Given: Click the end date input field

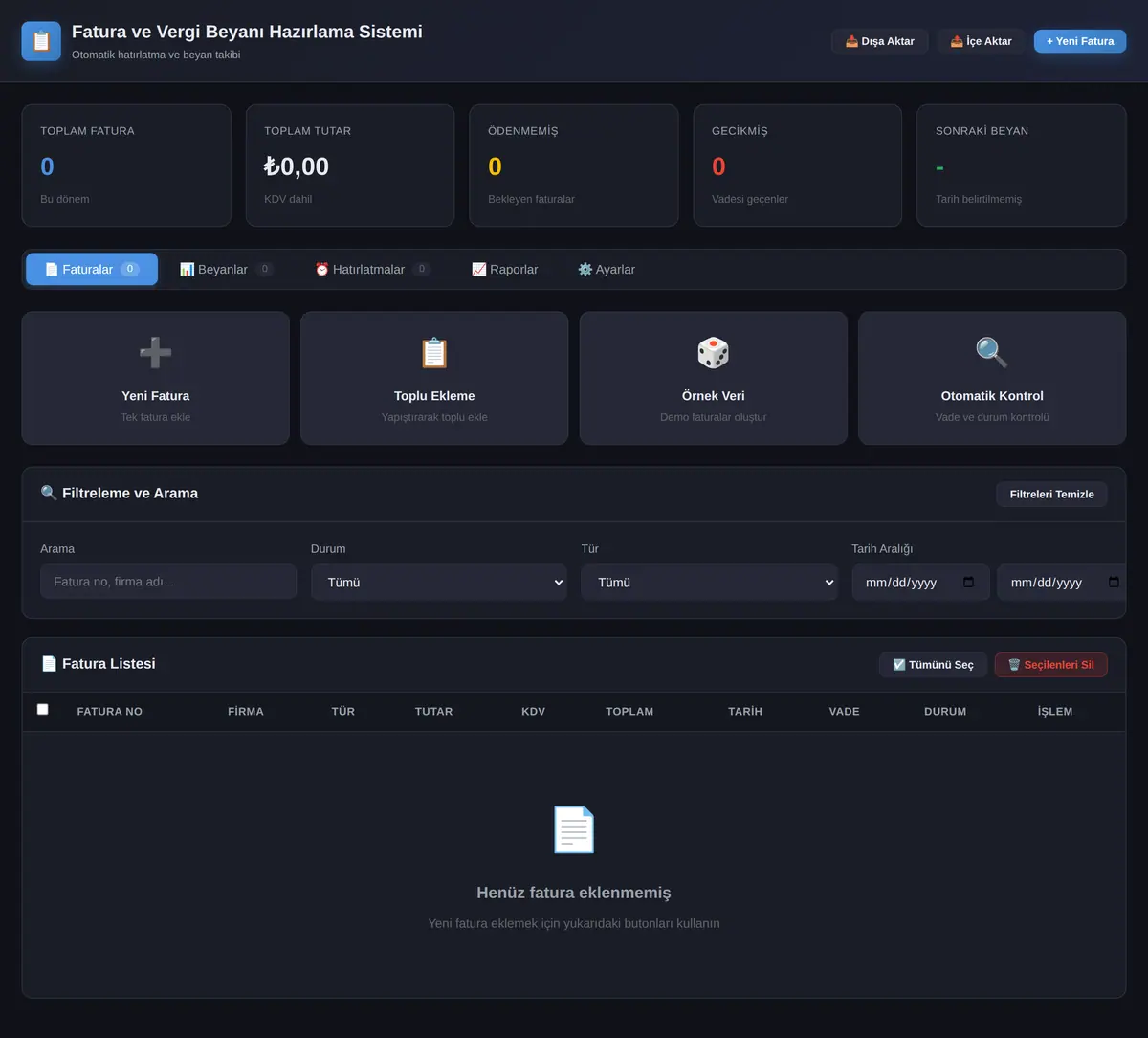Looking at the screenshot, I should tap(1062, 582).
